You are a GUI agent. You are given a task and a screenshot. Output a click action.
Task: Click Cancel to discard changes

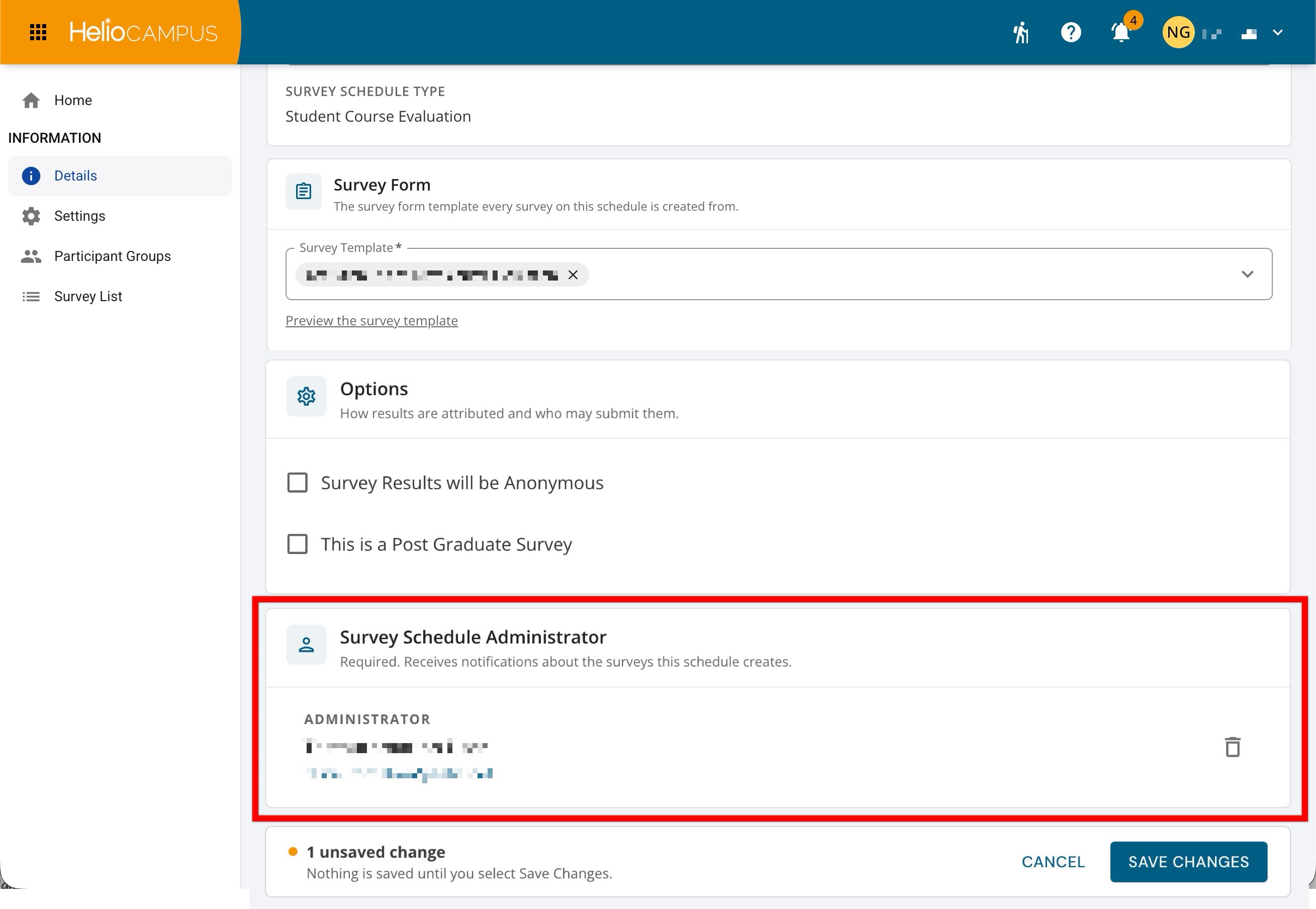pos(1053,862)
